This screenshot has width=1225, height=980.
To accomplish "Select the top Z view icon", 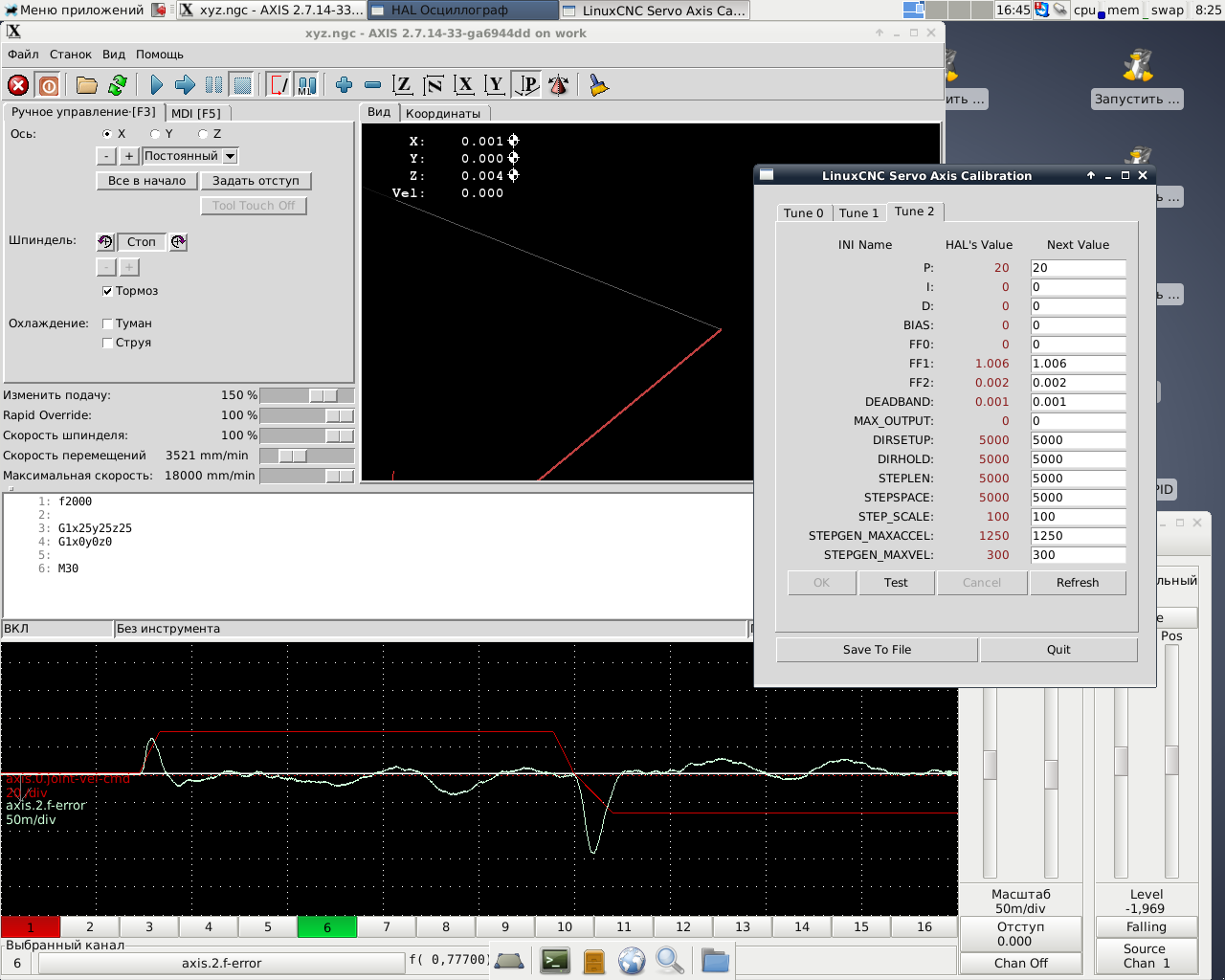I will [x=403, y=85].
